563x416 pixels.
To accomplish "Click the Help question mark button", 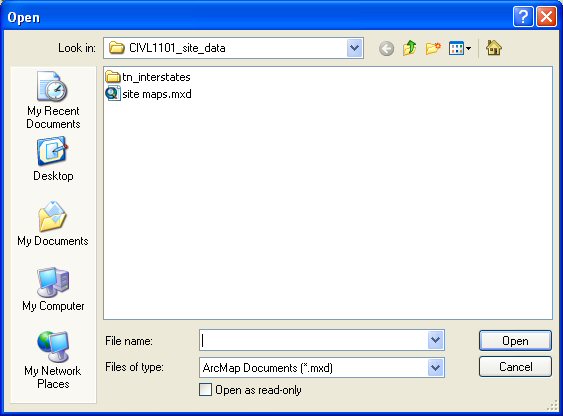I will (x=523, y=17).
